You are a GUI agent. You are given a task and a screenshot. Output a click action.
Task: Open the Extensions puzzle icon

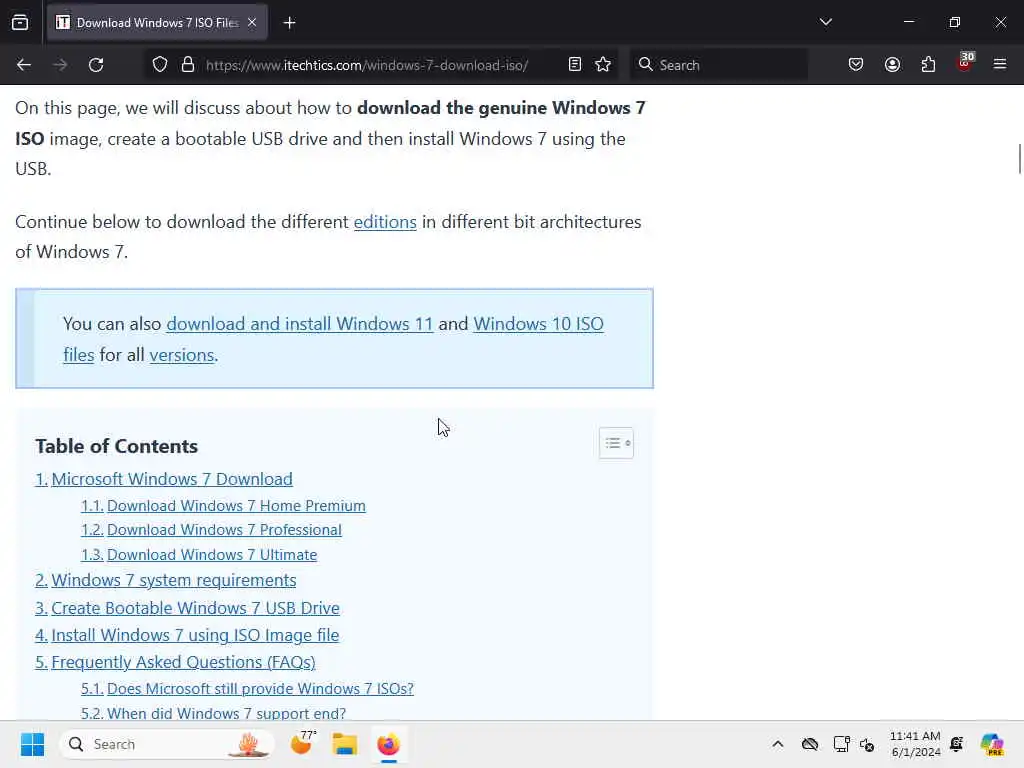coord(928,64)
